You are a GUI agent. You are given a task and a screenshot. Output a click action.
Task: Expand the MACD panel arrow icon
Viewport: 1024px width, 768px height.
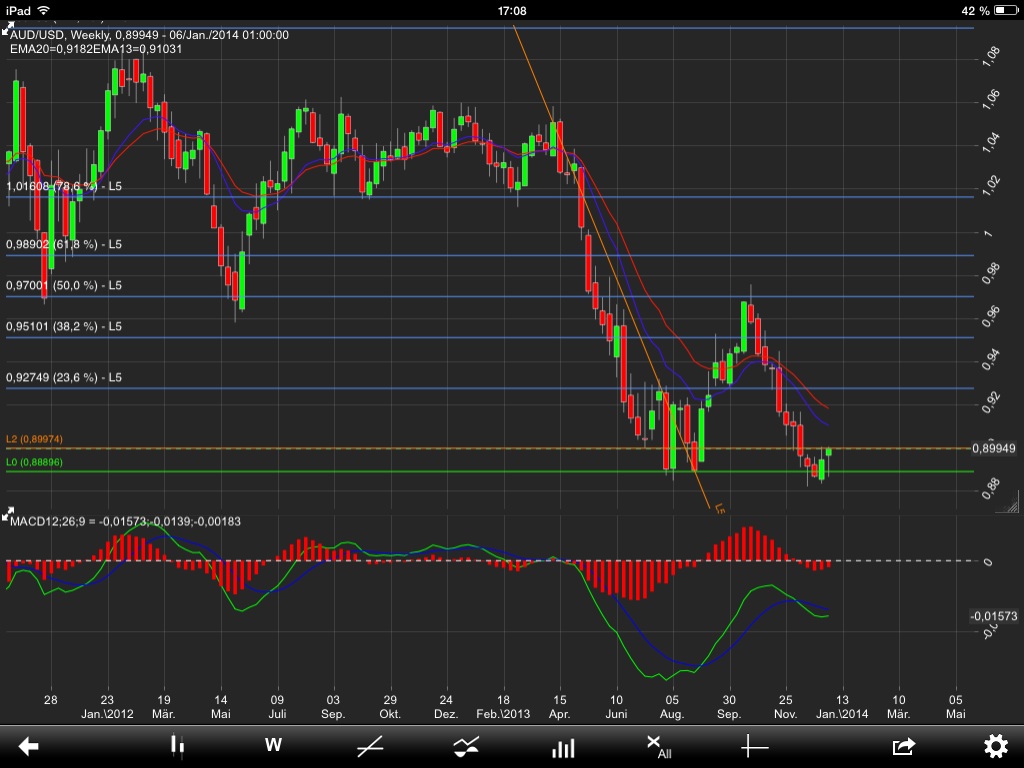(7, 515)
